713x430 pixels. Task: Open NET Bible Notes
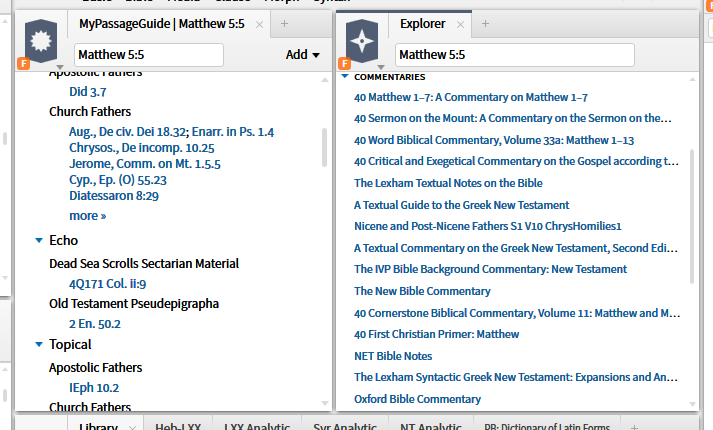point(393,356)
